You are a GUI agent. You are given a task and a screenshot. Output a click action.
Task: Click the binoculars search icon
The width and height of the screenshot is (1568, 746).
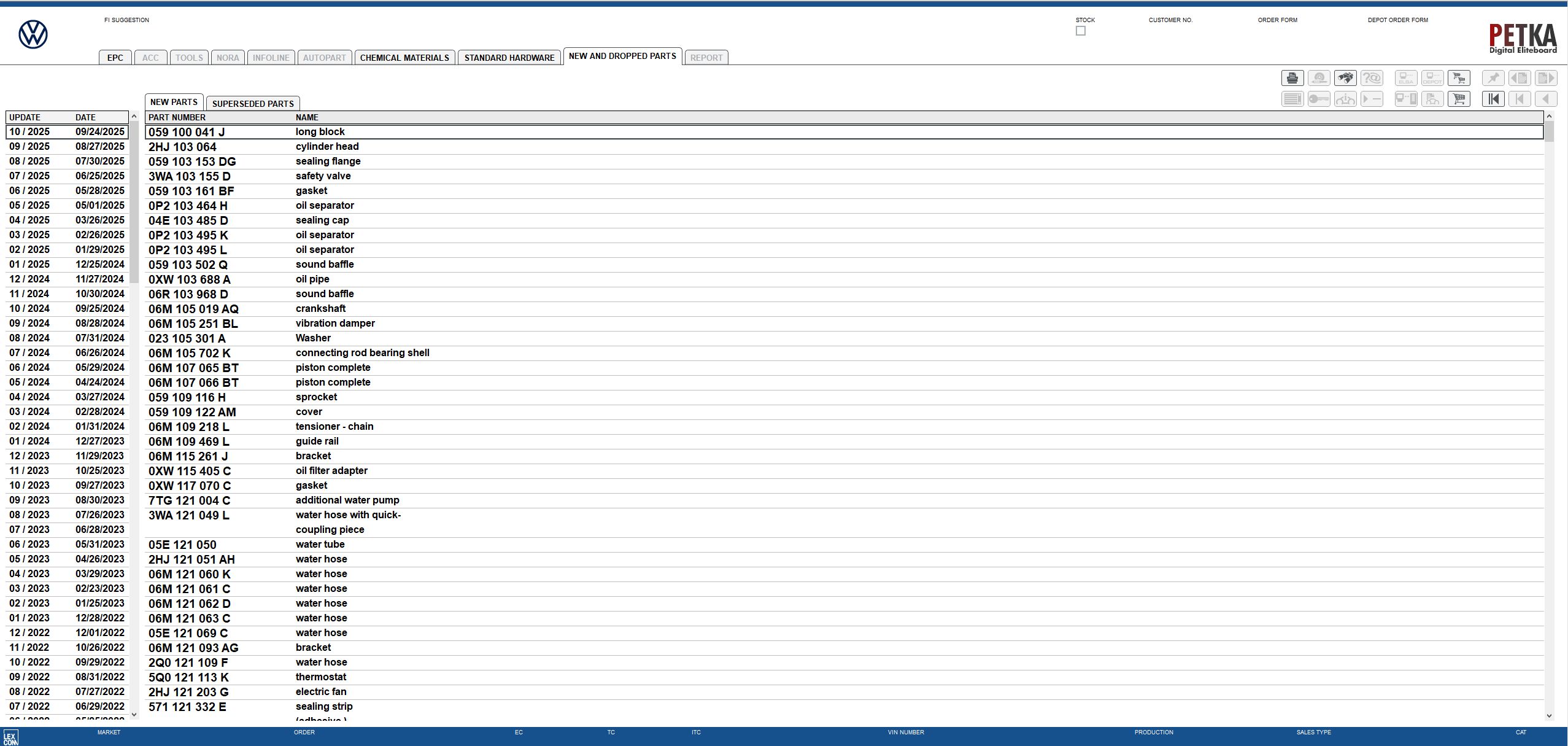coord(1345,78)
